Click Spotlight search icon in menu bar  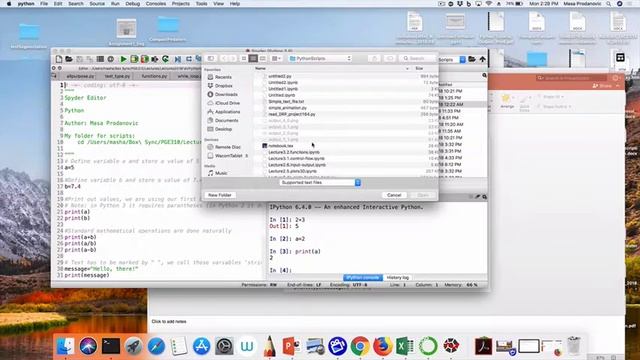(609, 4)
